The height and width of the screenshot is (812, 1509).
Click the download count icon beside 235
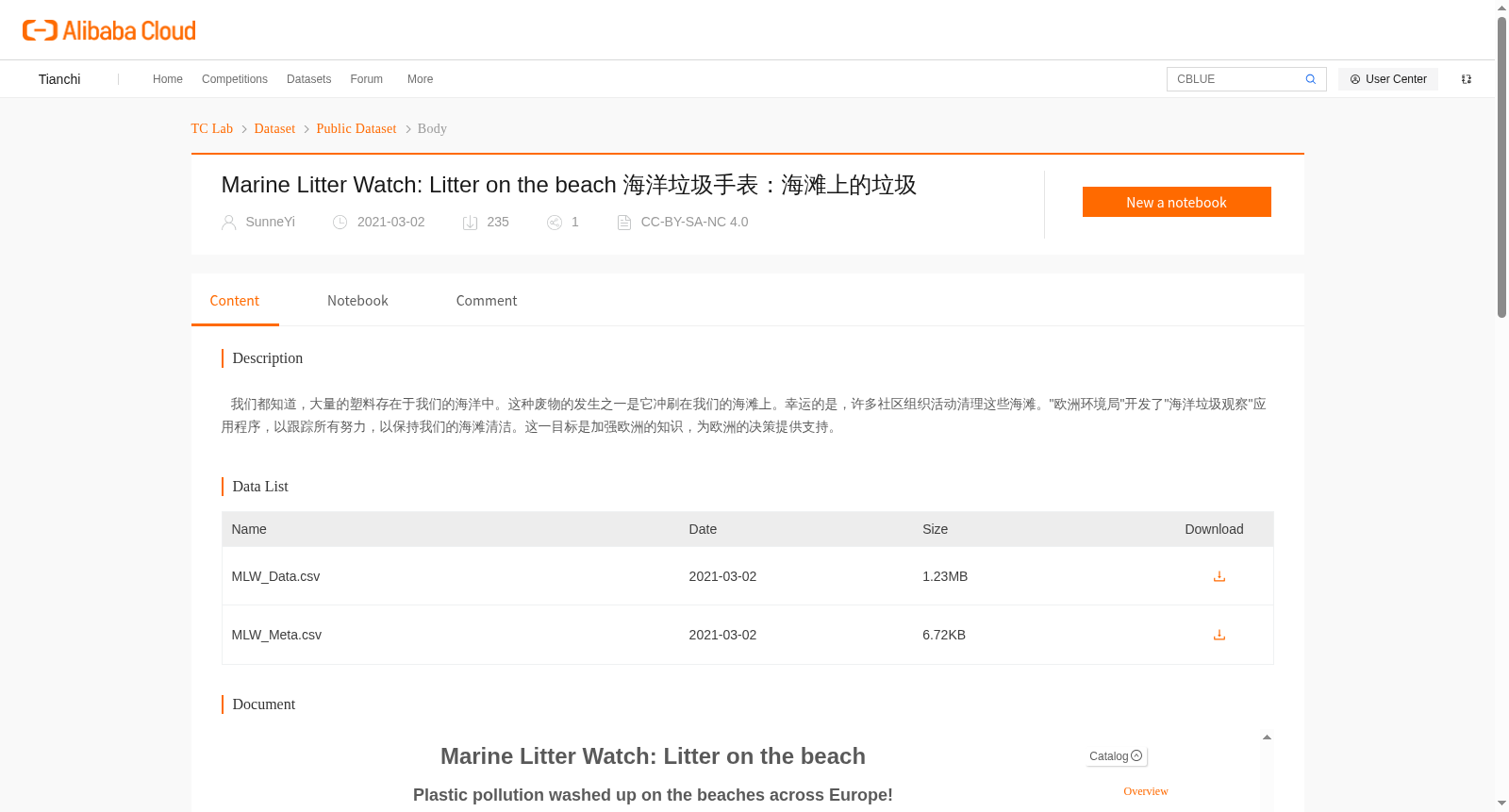click(x=470, y=223)
